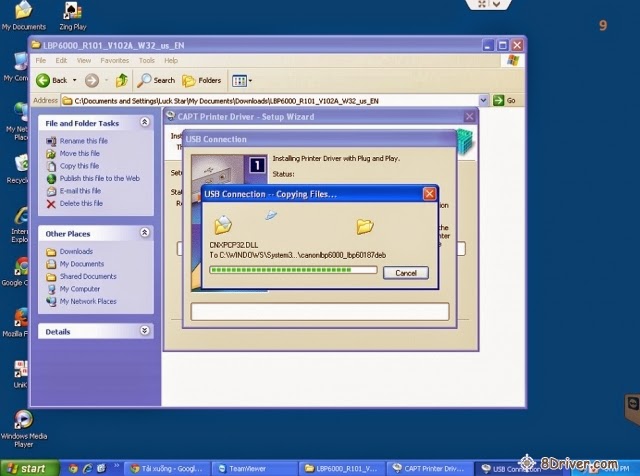
Task: Click the Up folder icon
Action: point(122,80)
